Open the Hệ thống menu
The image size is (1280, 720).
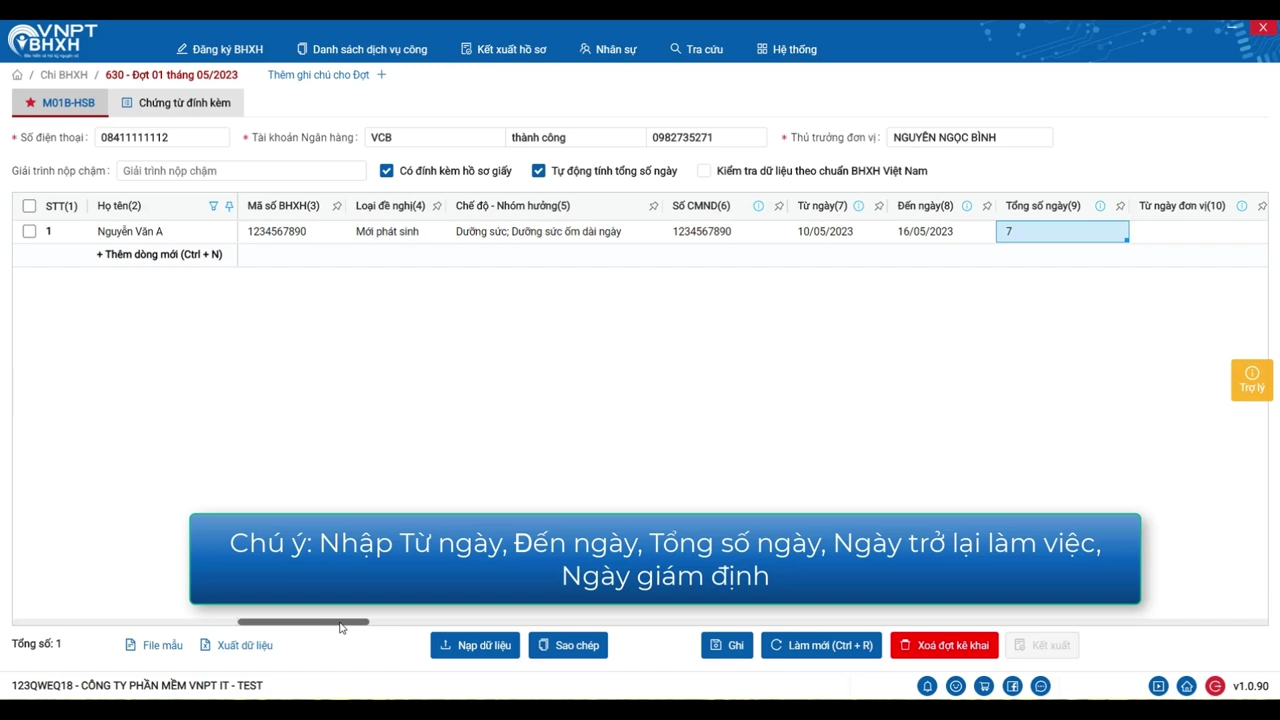pyautogui.click(x=787, y=49)
